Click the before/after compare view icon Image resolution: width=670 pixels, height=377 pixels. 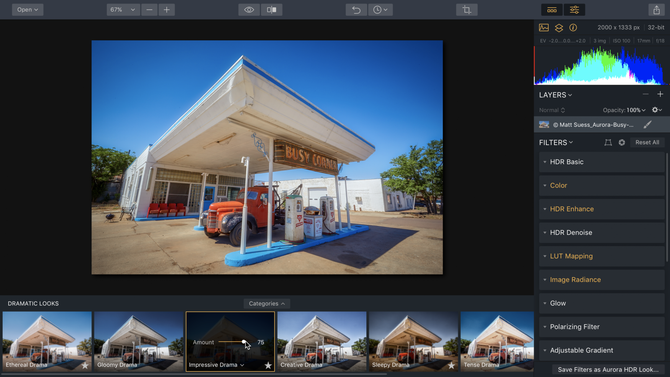point(272,10)
